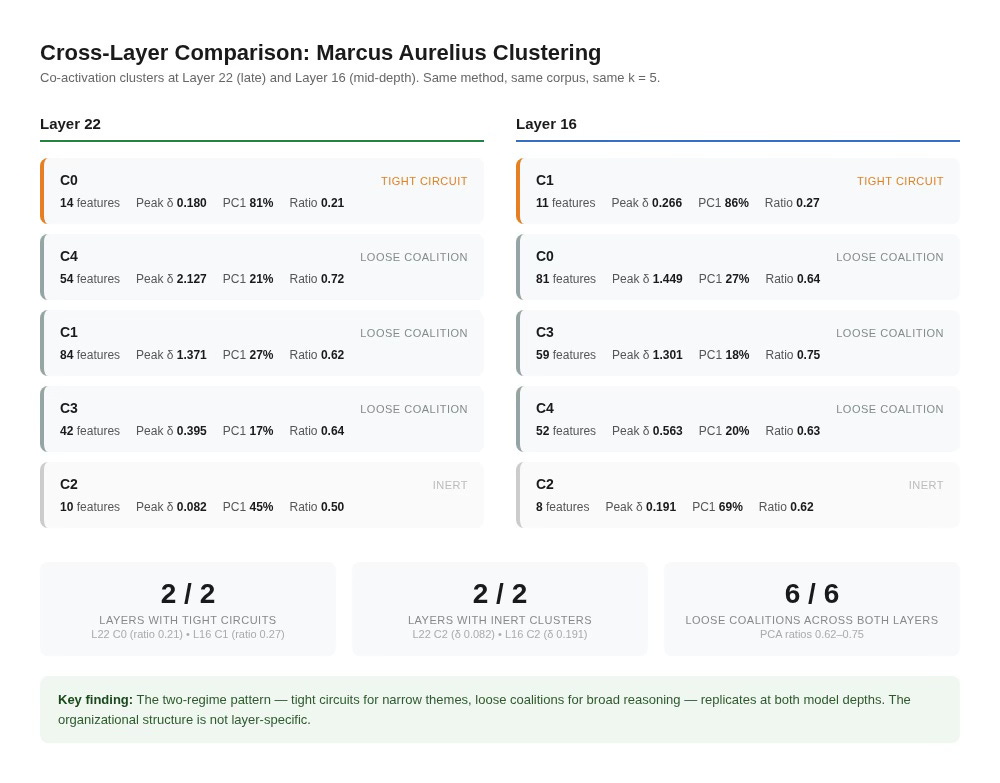The width and height of the screenshot is (1000, 783).
Task: Click the subtitle about co-activation clusters
Action: point(349,78)
